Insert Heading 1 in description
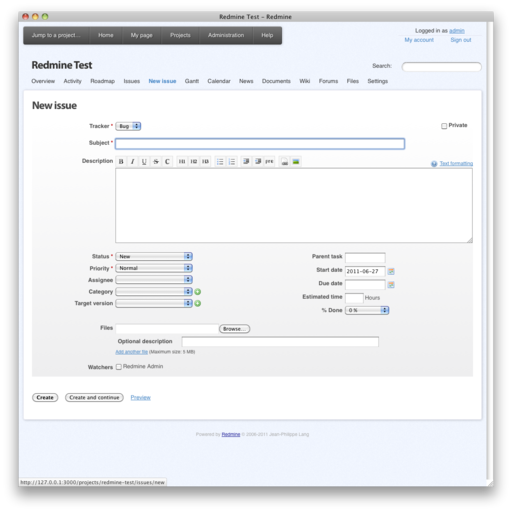 click(x=182, y=162)
